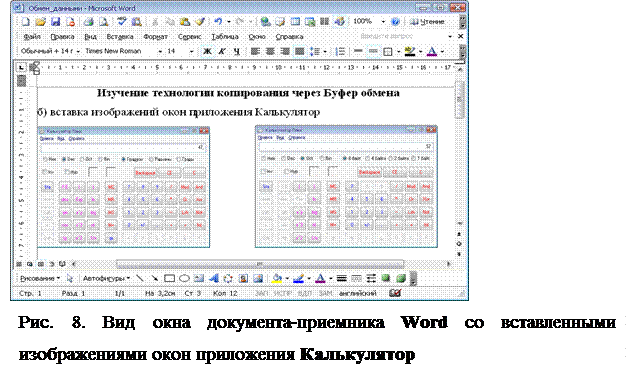Apply Shadow Style from the drawing toolbar
Viewport: 627px width, 383px height.
[x=386, y=278]
